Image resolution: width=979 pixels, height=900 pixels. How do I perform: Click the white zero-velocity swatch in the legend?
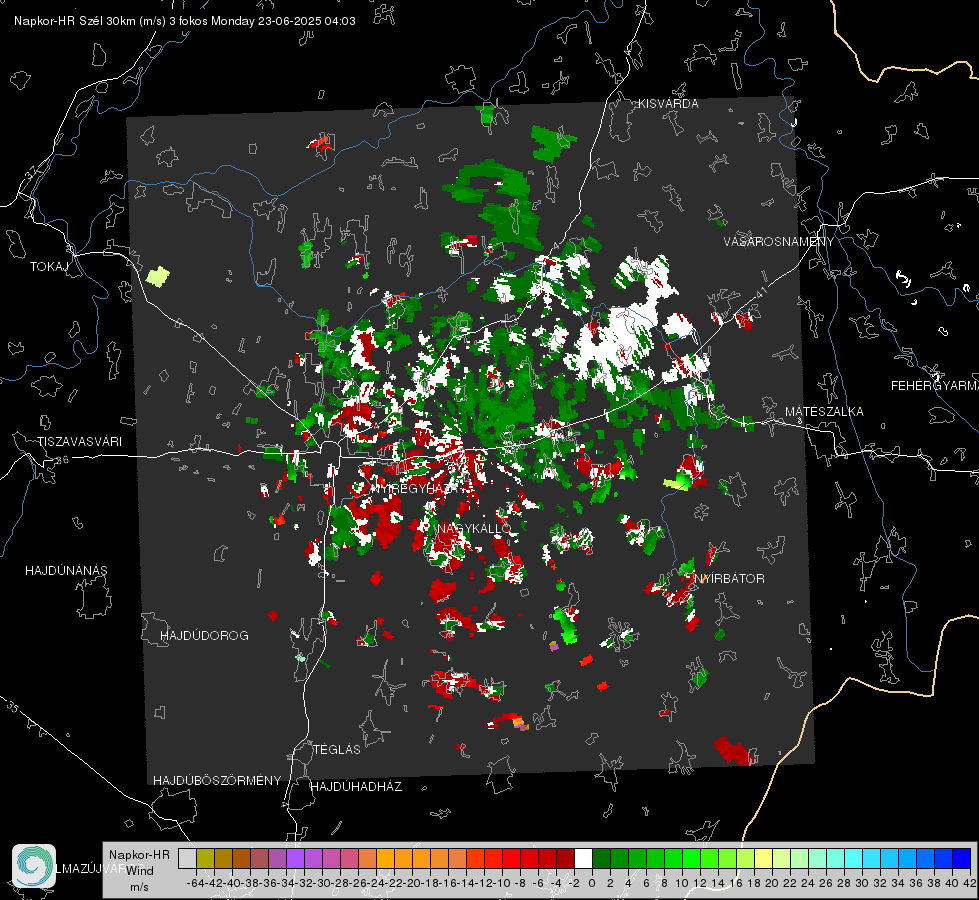(583, 858)
